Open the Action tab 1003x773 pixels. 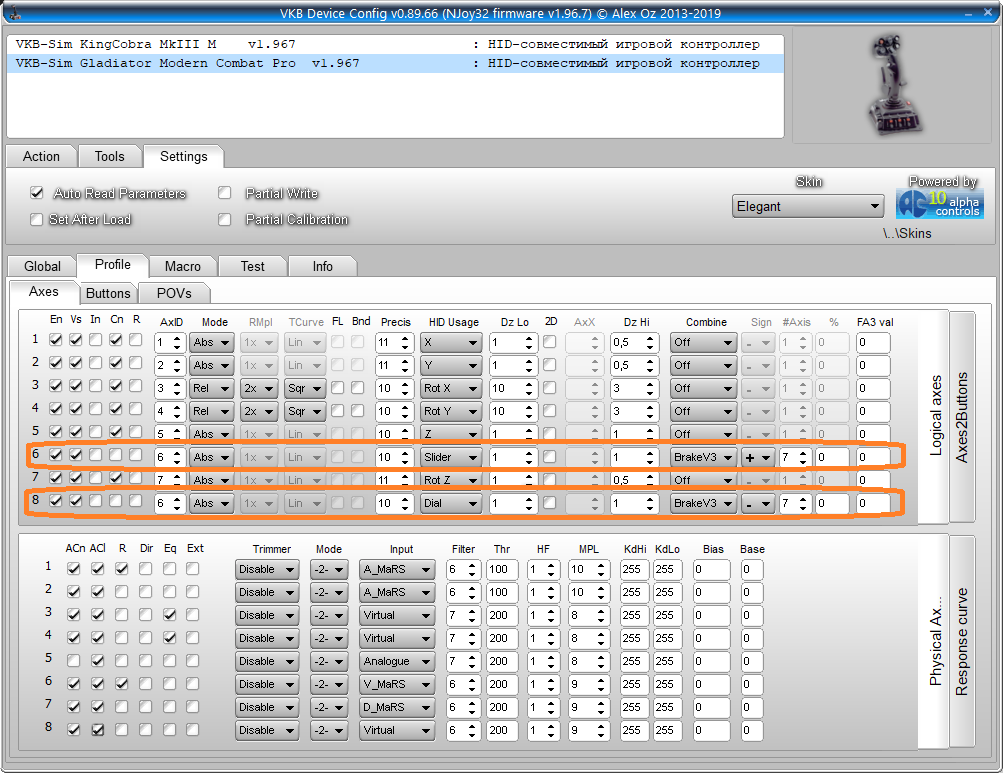[42, 157]
